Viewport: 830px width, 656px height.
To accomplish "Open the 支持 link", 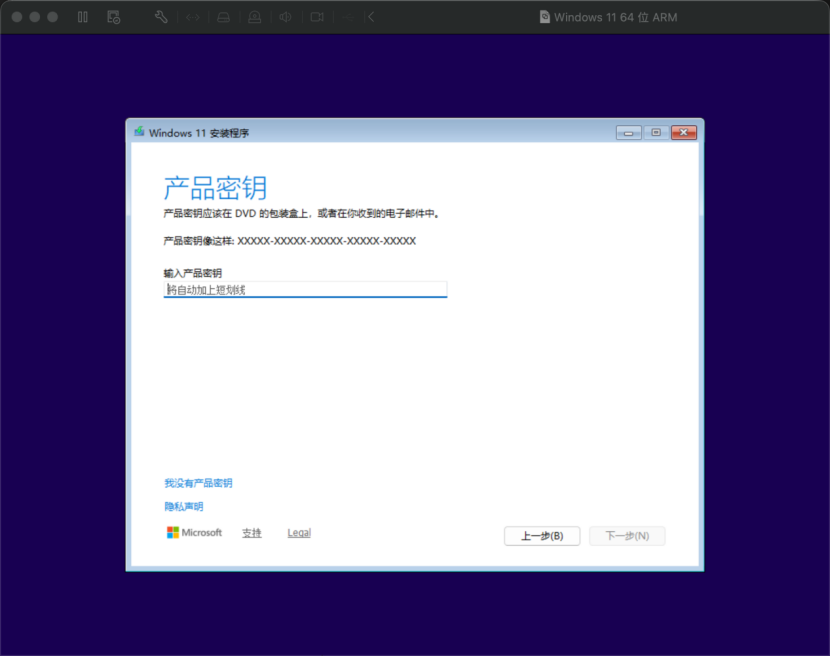I will click(252, 533).
